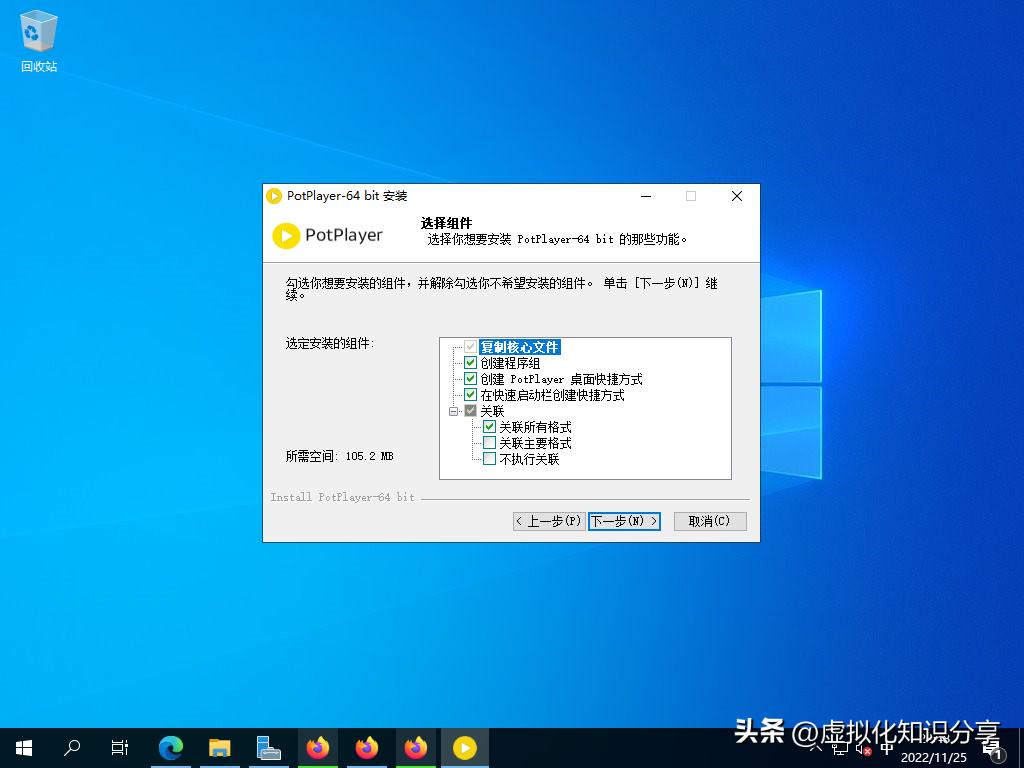Click the network icon in the system tray

tap(840, 749)
